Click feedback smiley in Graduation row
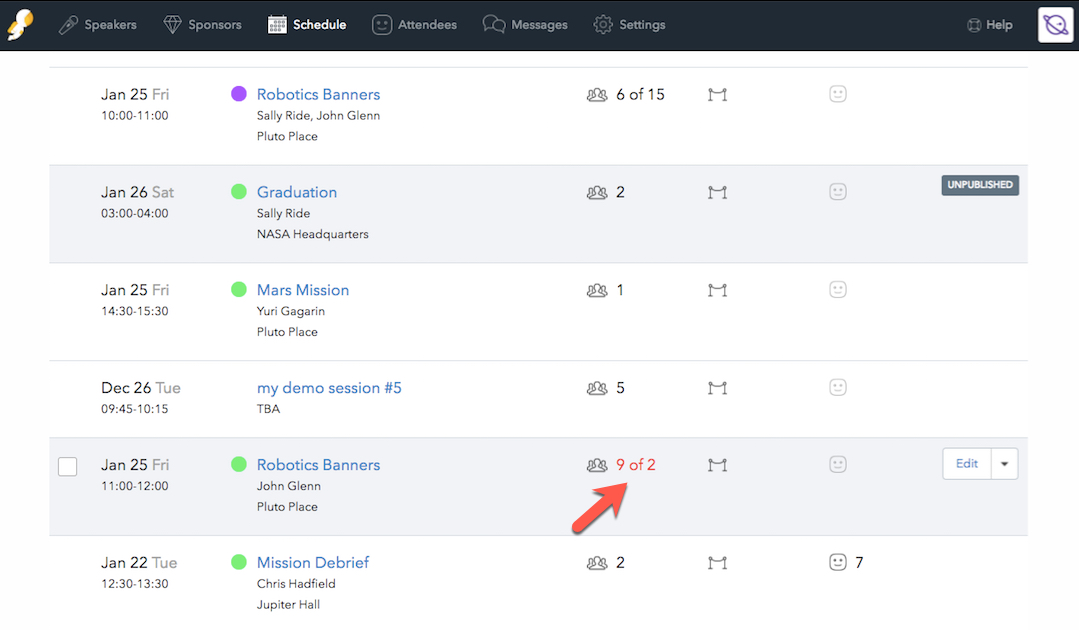 click(837, 191)
